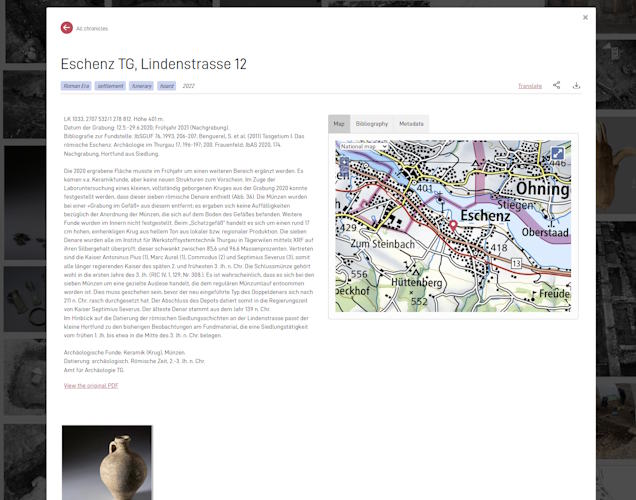The image size is (636, 500).
Task: Open the share icon
Action: tap(556, 85)
